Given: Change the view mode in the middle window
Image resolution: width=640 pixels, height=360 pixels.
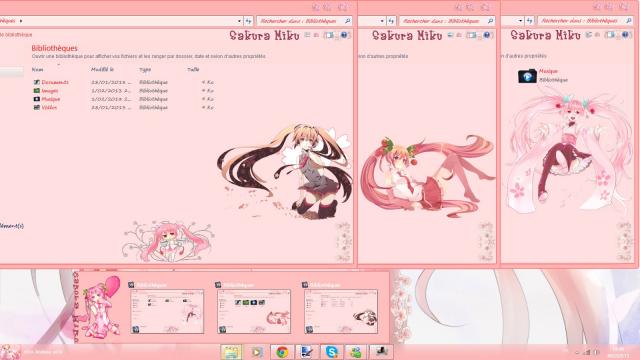Looking at the screenshot, I should 450,36.
